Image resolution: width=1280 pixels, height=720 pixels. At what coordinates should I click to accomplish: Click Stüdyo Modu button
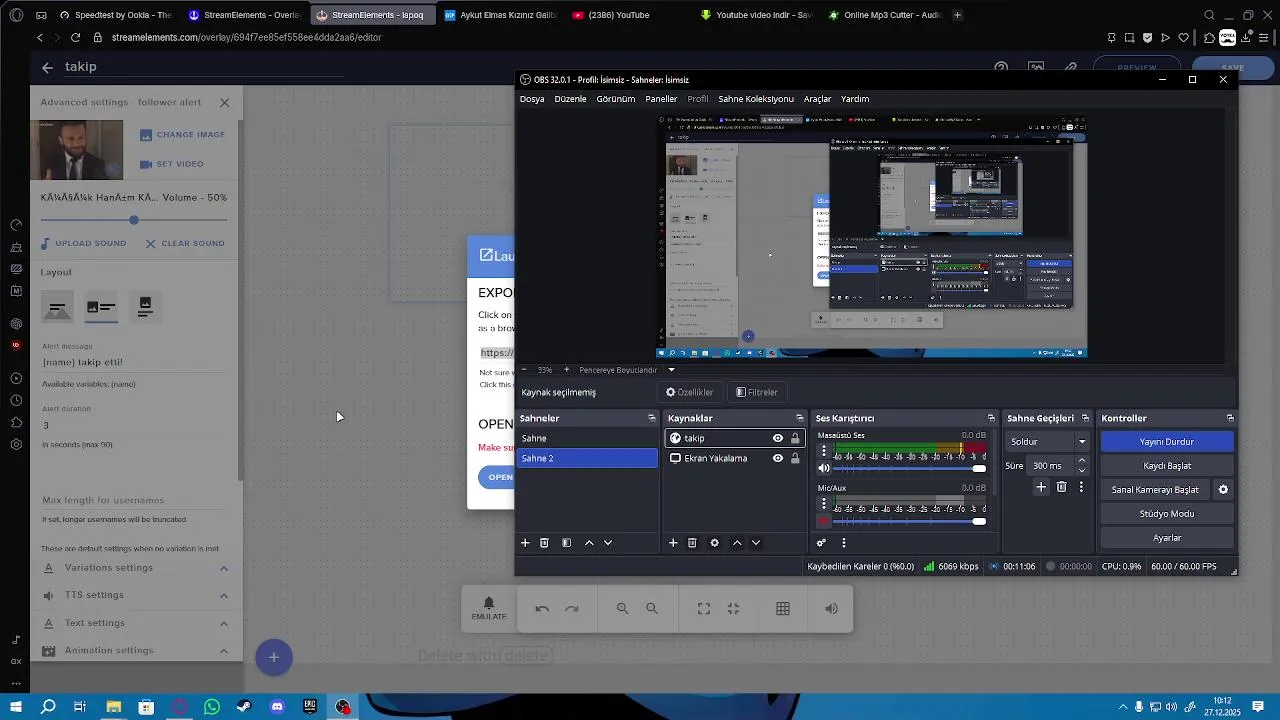1167,514
